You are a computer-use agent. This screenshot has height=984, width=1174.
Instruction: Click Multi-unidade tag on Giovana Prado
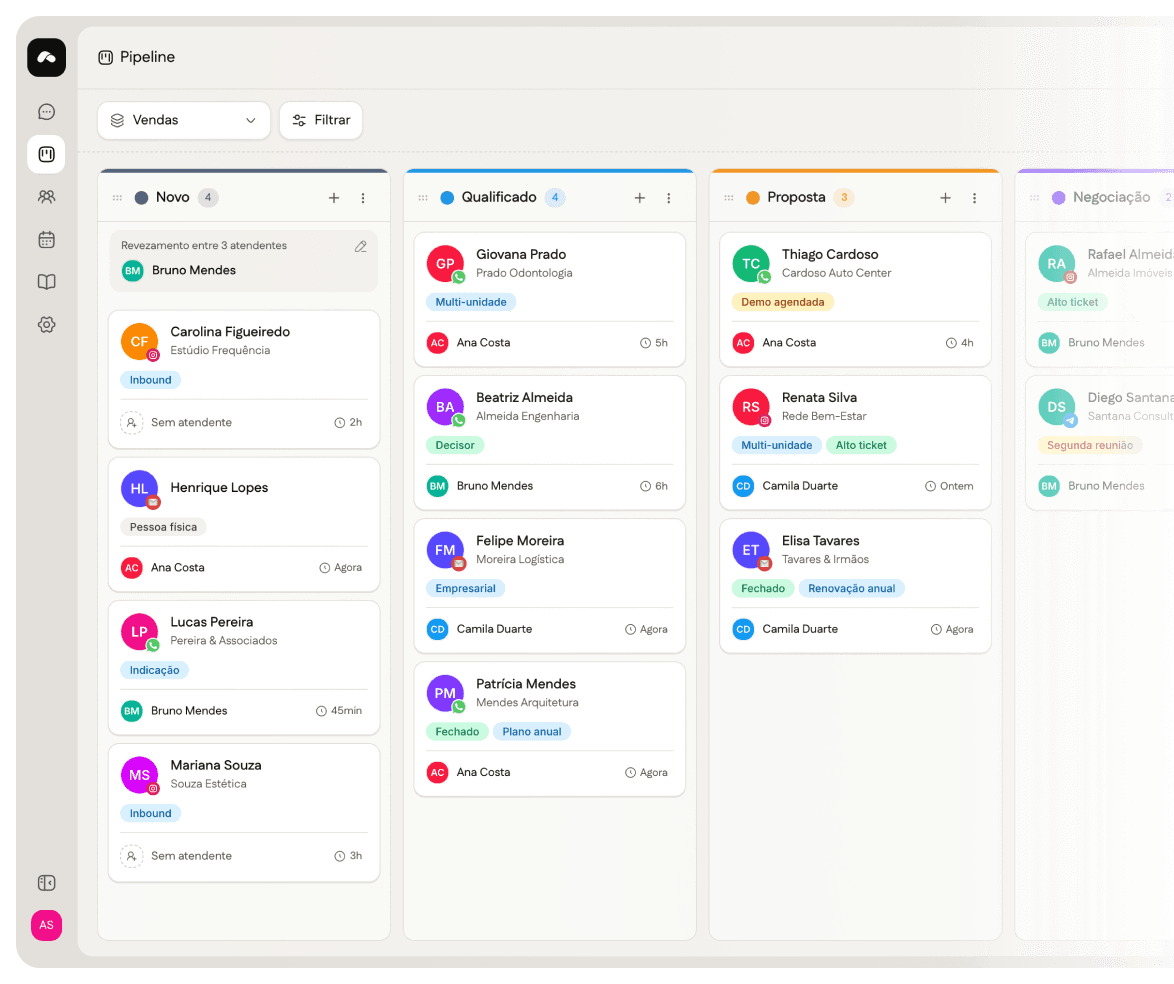coord(471,303)
